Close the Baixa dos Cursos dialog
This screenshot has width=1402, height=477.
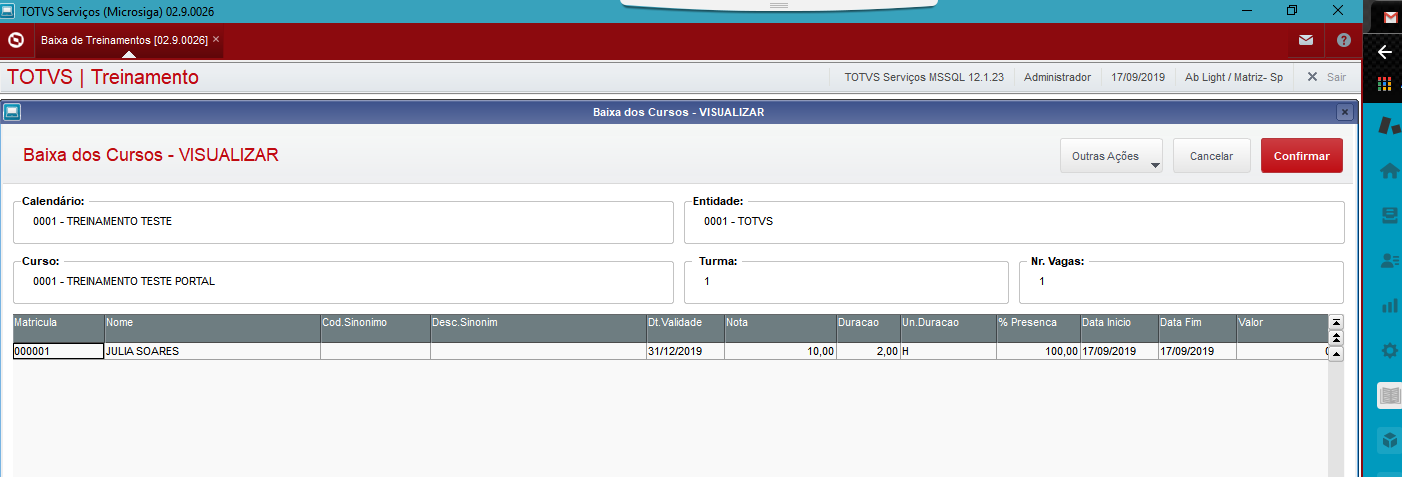[x=1345, y=112]
